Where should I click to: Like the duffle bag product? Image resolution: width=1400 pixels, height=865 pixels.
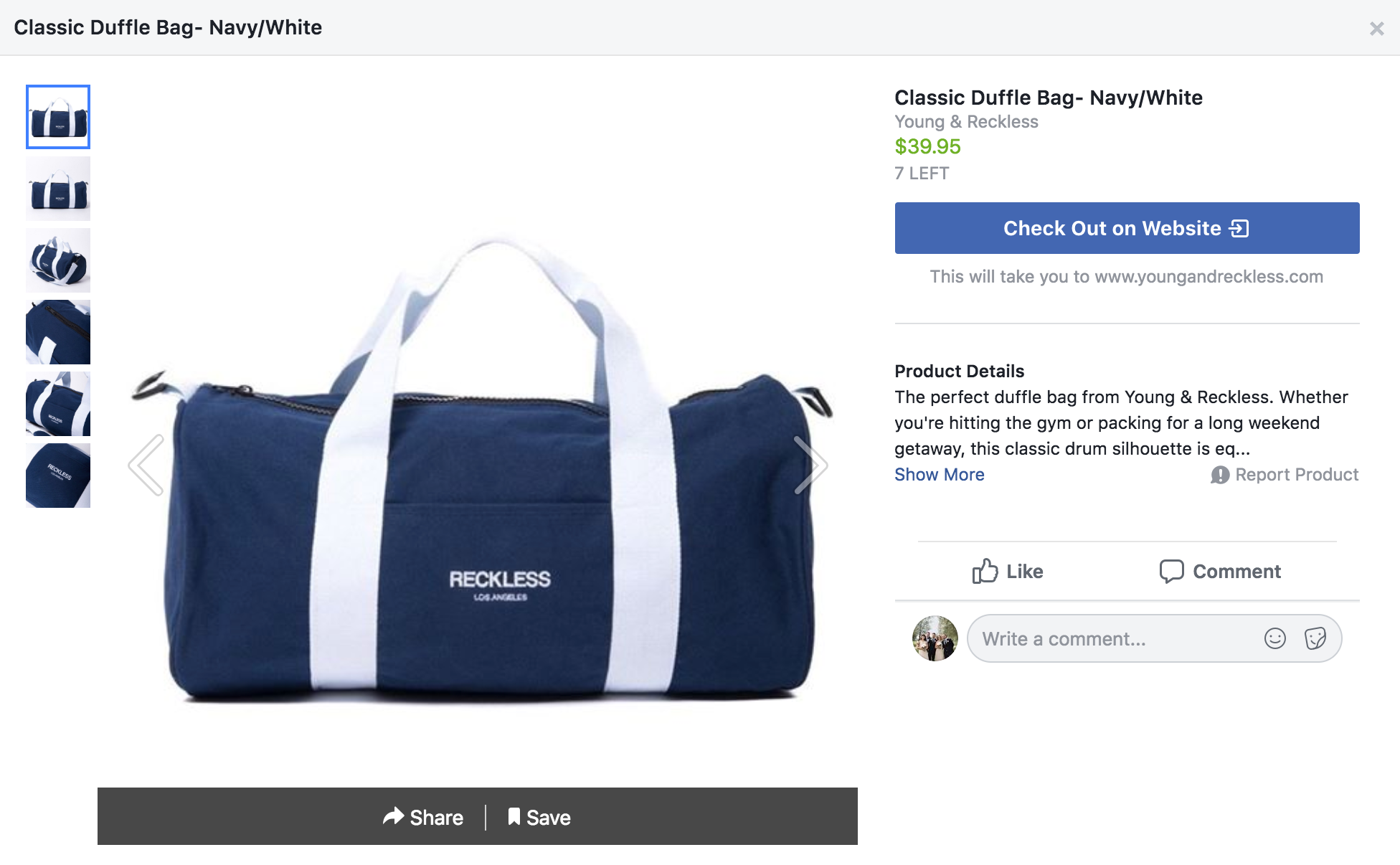1008,572
